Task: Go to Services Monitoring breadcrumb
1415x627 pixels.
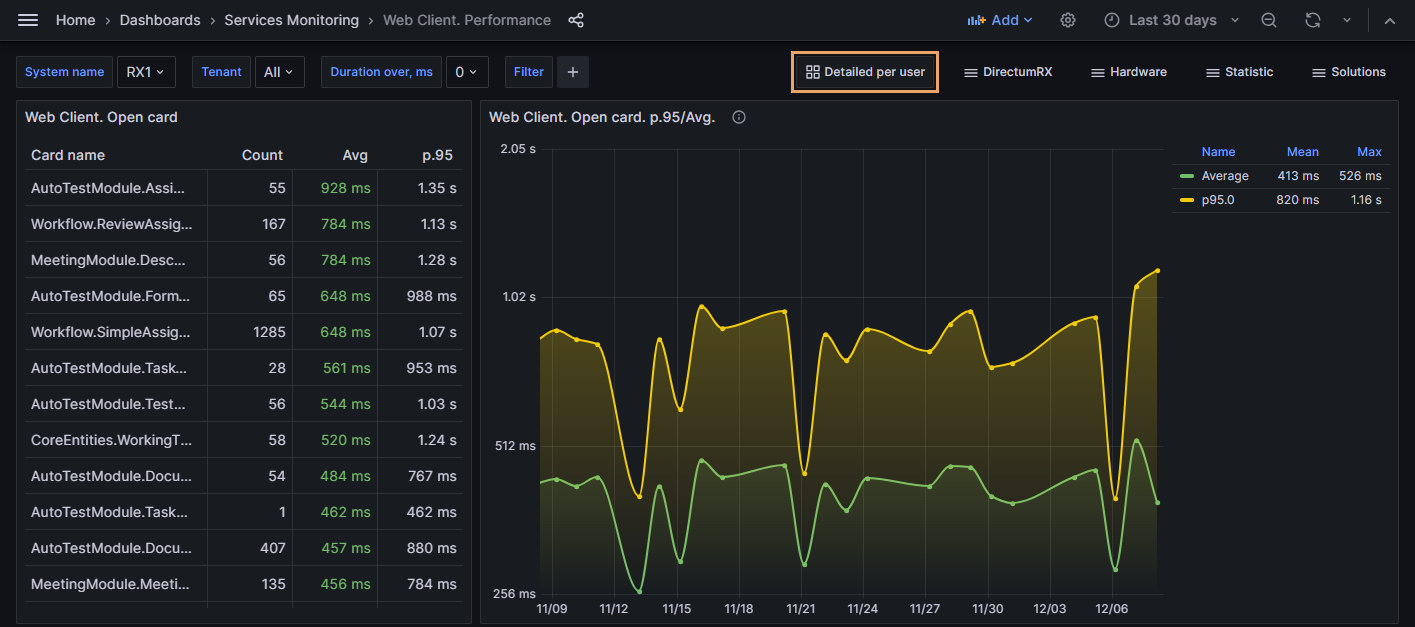Action: point(291,20)
